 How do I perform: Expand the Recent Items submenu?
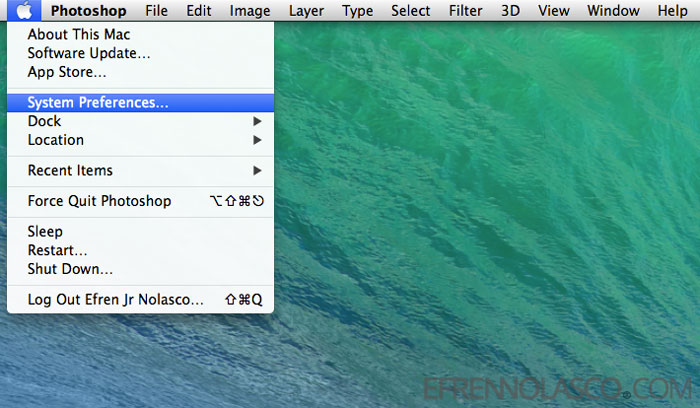[x=141, y=171]
